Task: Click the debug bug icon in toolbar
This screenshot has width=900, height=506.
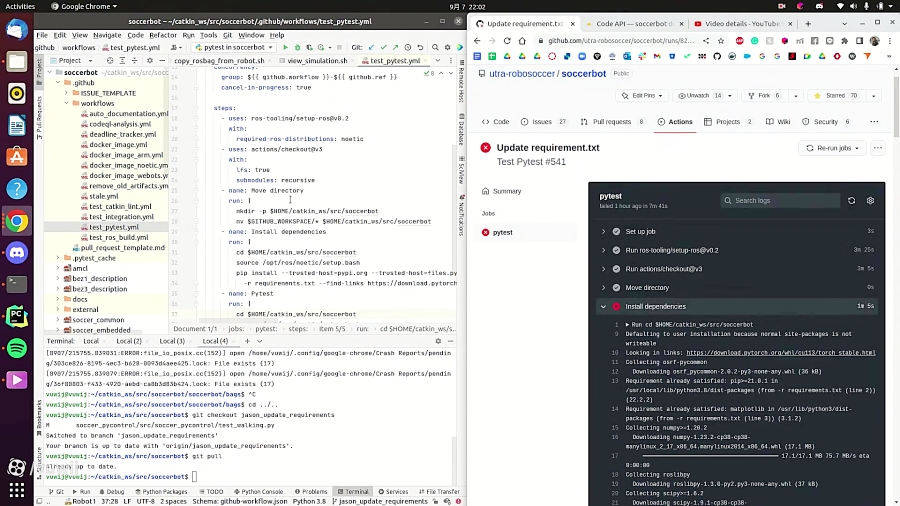Action: [297, 47]
